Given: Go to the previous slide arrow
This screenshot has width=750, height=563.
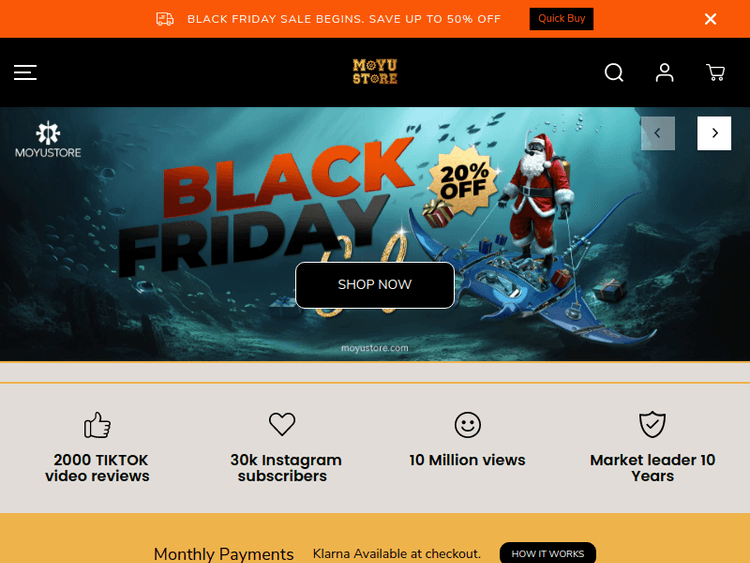Looking at the screenshot, I should click(658, 133).
